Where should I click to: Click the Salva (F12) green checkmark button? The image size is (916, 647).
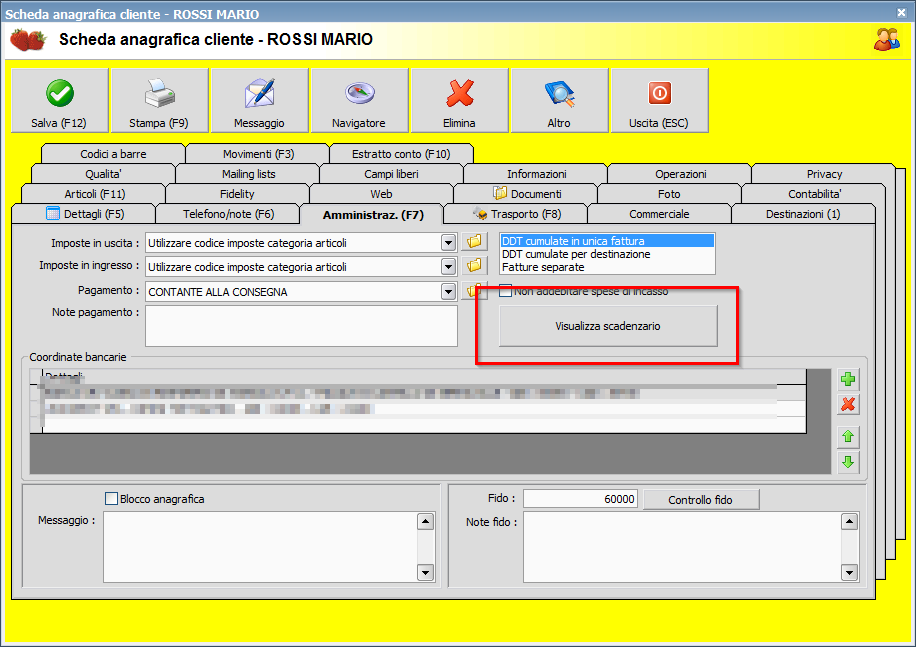tap(59, 101)
